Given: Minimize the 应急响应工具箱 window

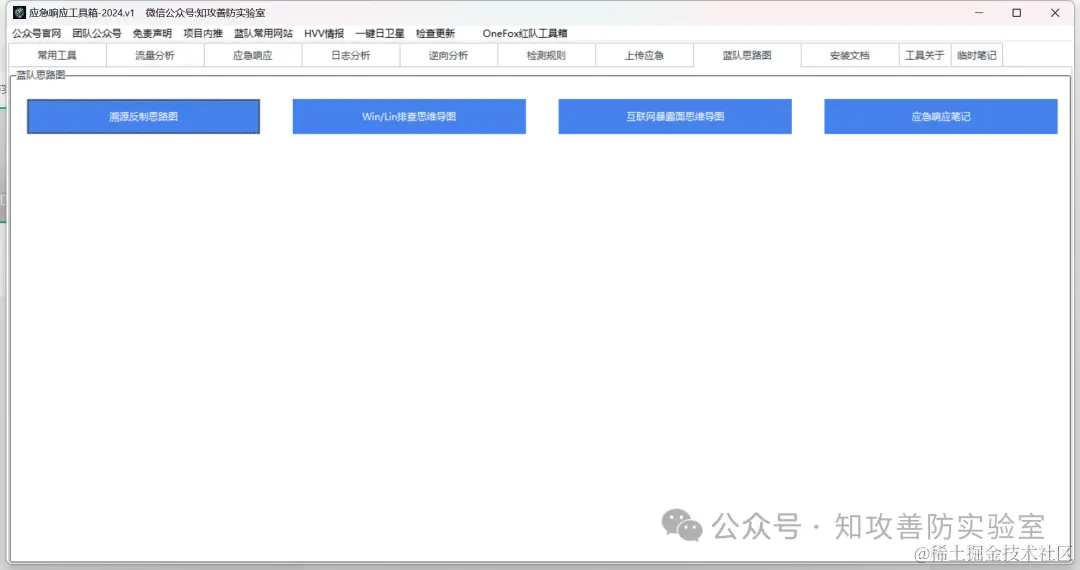Looking at the screenshot, I should click(x=979, y=12).
